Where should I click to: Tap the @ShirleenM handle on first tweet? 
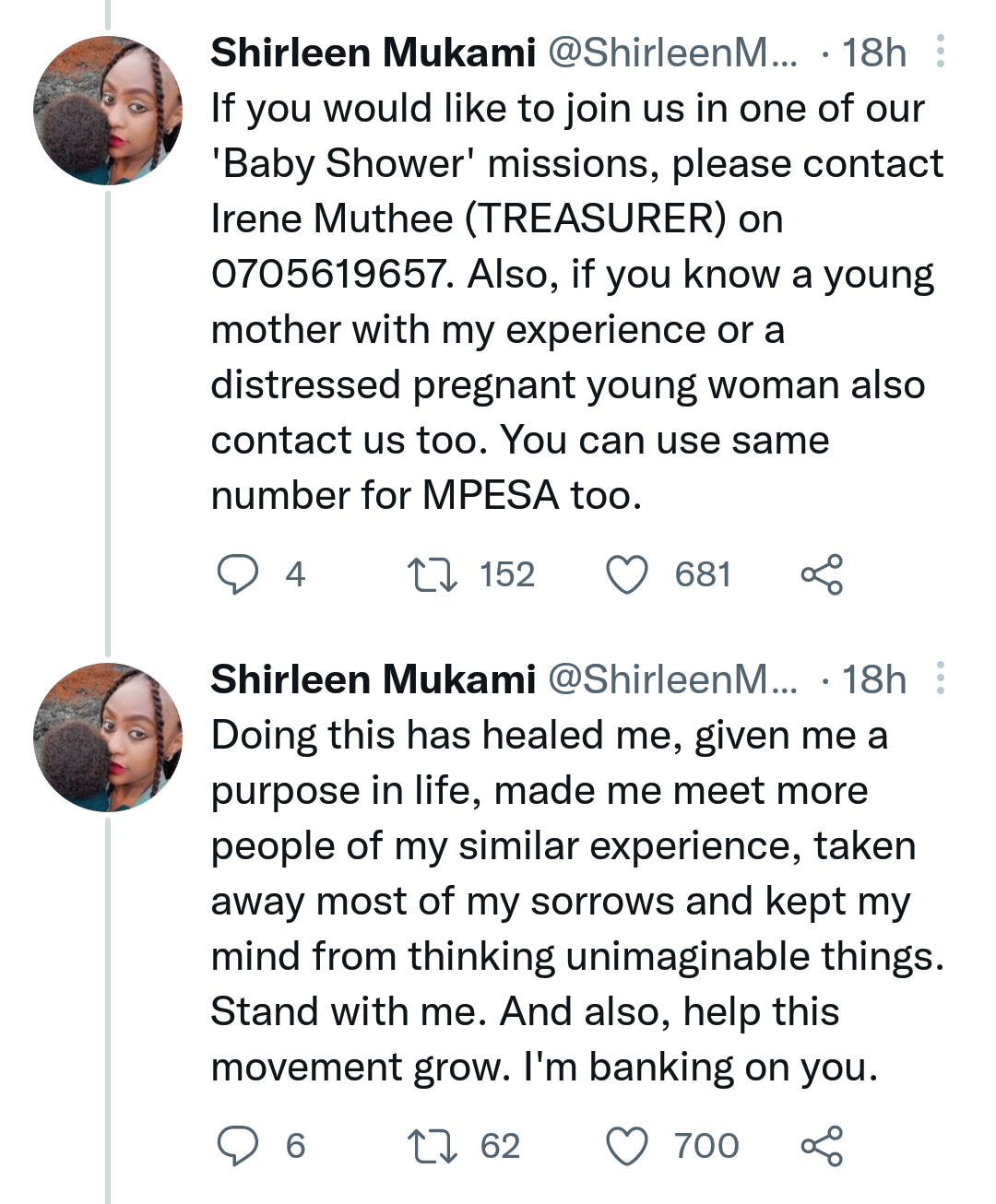pyautogui.click(x=672, y=53)
